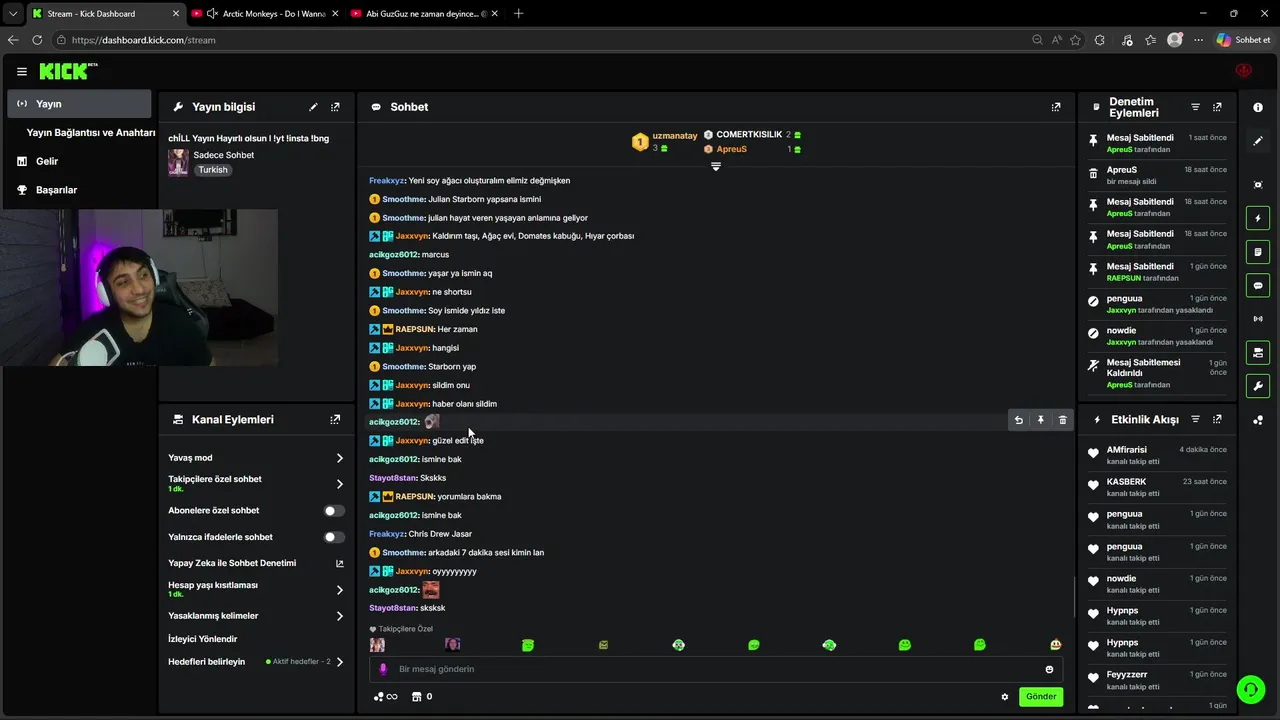This screenshot has height=720, width=1280.
Task: Click RAEPSUN username saying Her zaman
Action: [414, 329]
